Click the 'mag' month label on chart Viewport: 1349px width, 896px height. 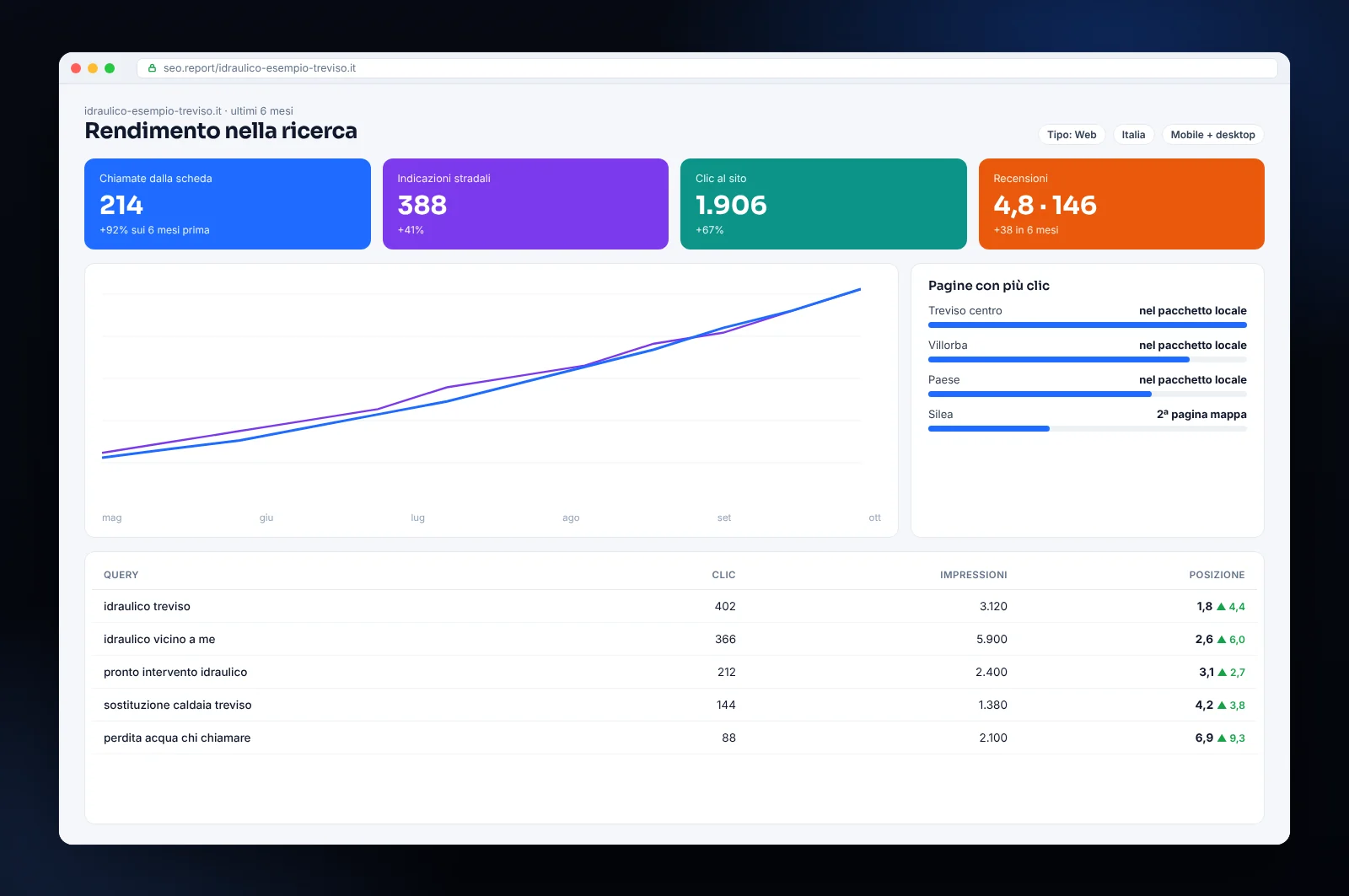(x=112, y=518)
